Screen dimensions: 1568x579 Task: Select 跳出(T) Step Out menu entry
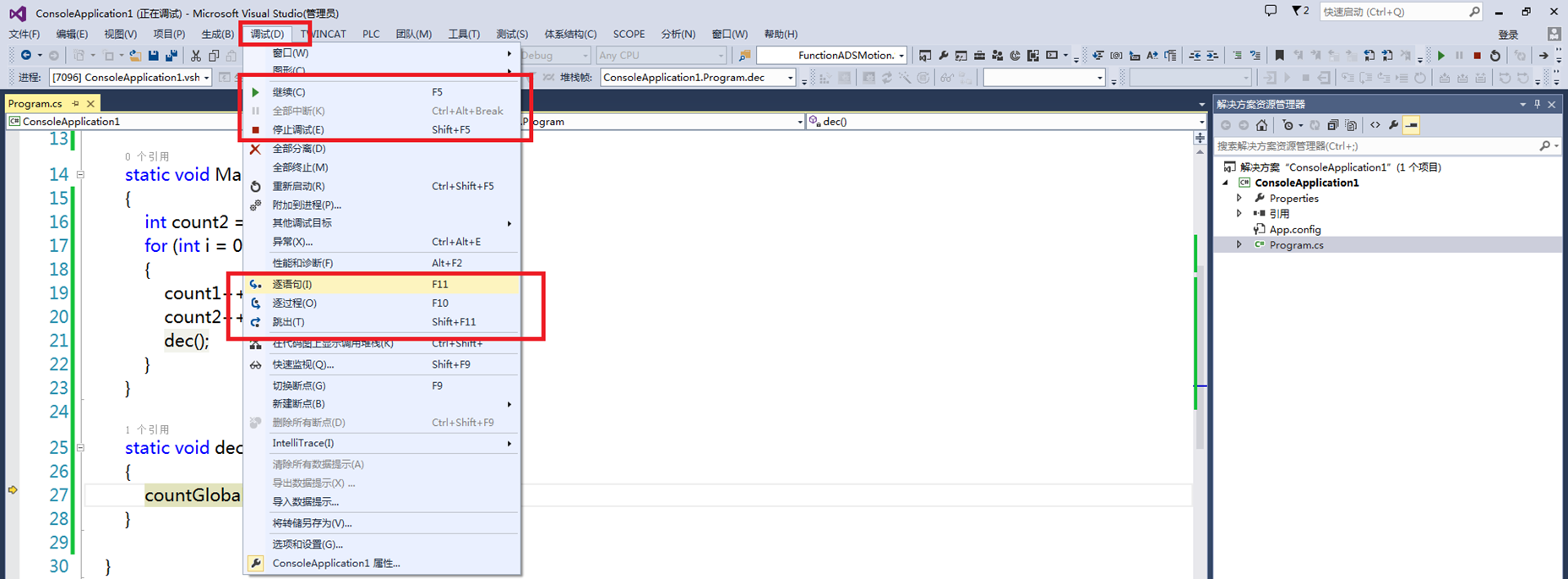[x=381, y=322]
